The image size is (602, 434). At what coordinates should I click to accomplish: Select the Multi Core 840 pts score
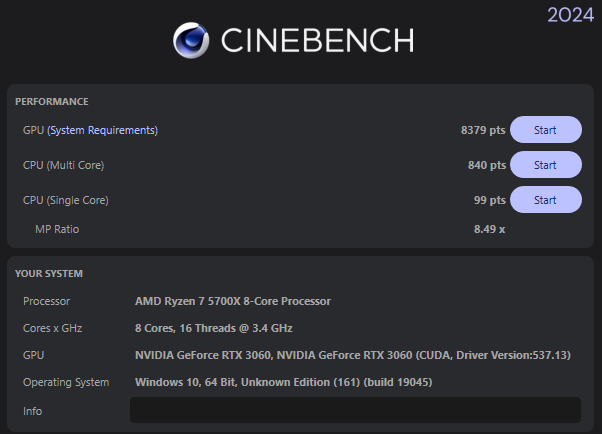tap(487, 165)
